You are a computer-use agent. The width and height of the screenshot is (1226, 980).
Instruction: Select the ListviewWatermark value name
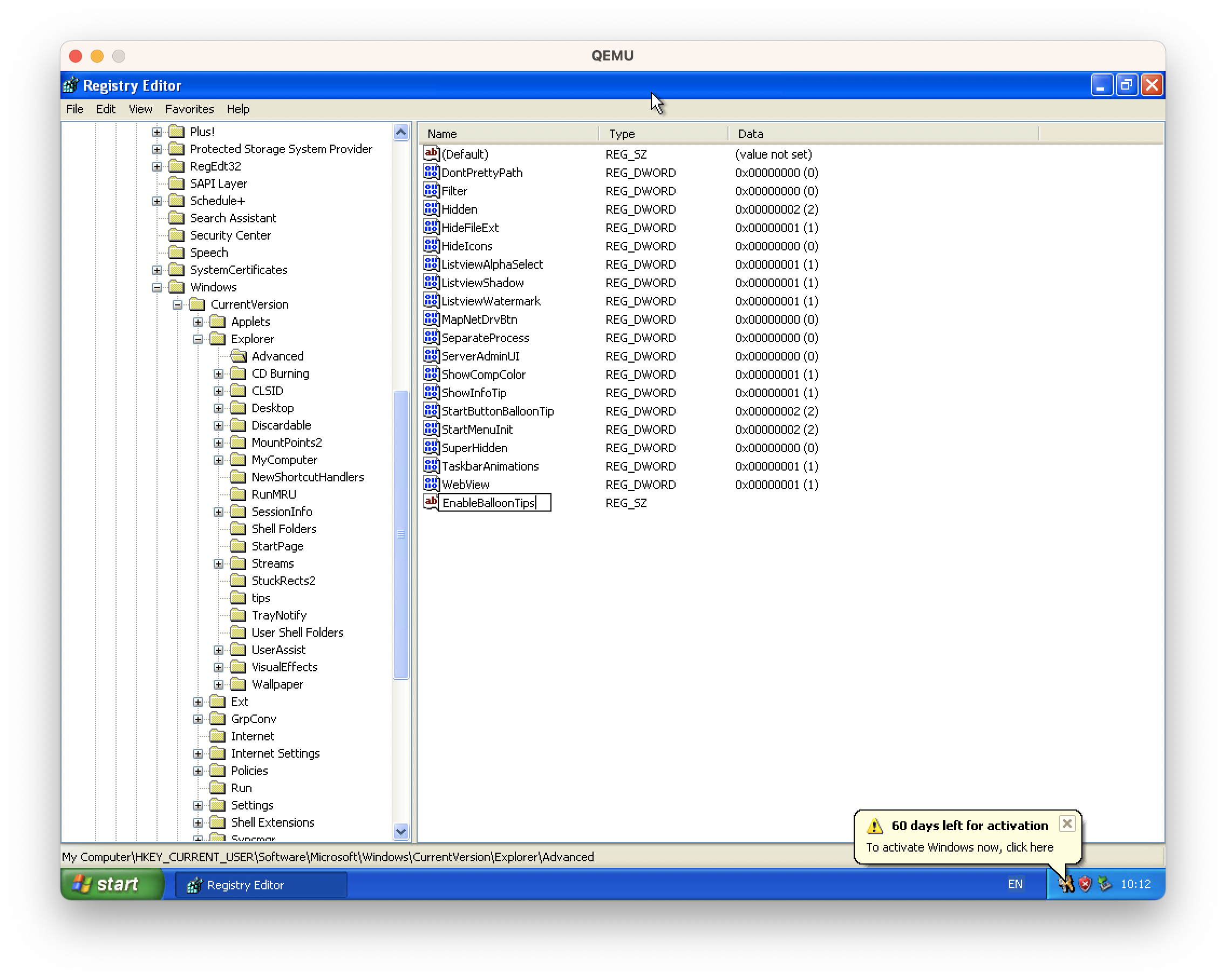tap(491, 301)
